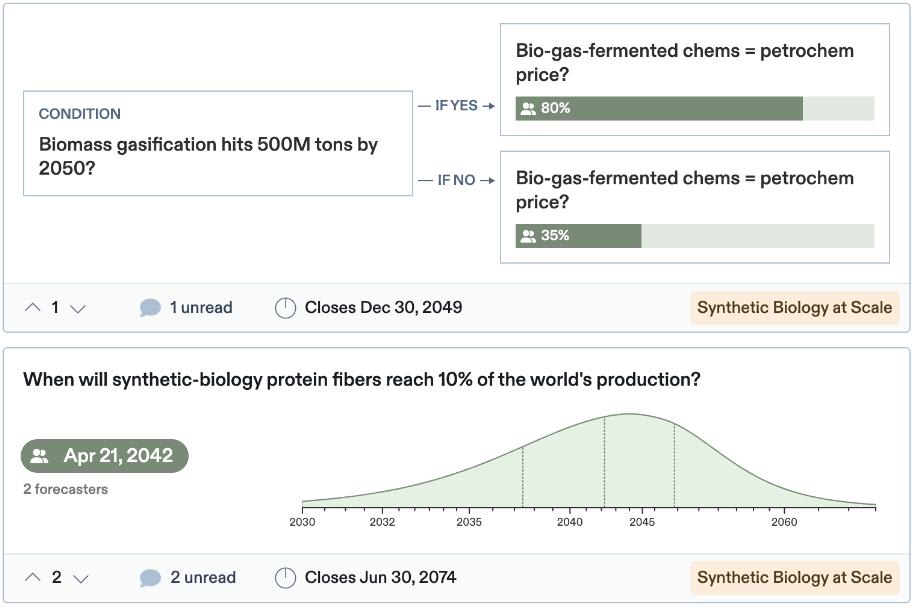Open IF NO petrochem price question
Viewport: 914px width, 608px height.
tap(684, 190)
